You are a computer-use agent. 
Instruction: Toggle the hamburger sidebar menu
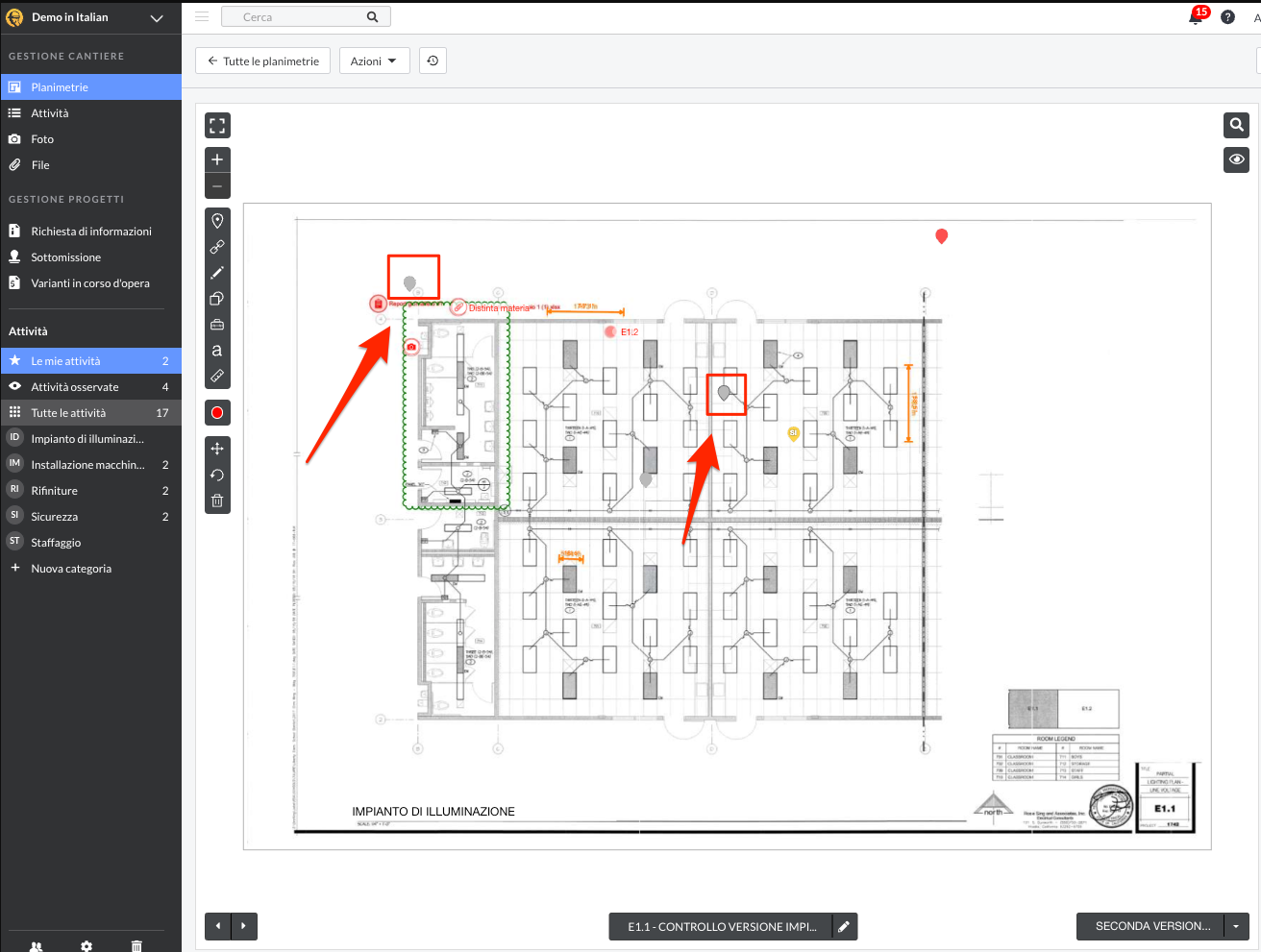(202, 17)
